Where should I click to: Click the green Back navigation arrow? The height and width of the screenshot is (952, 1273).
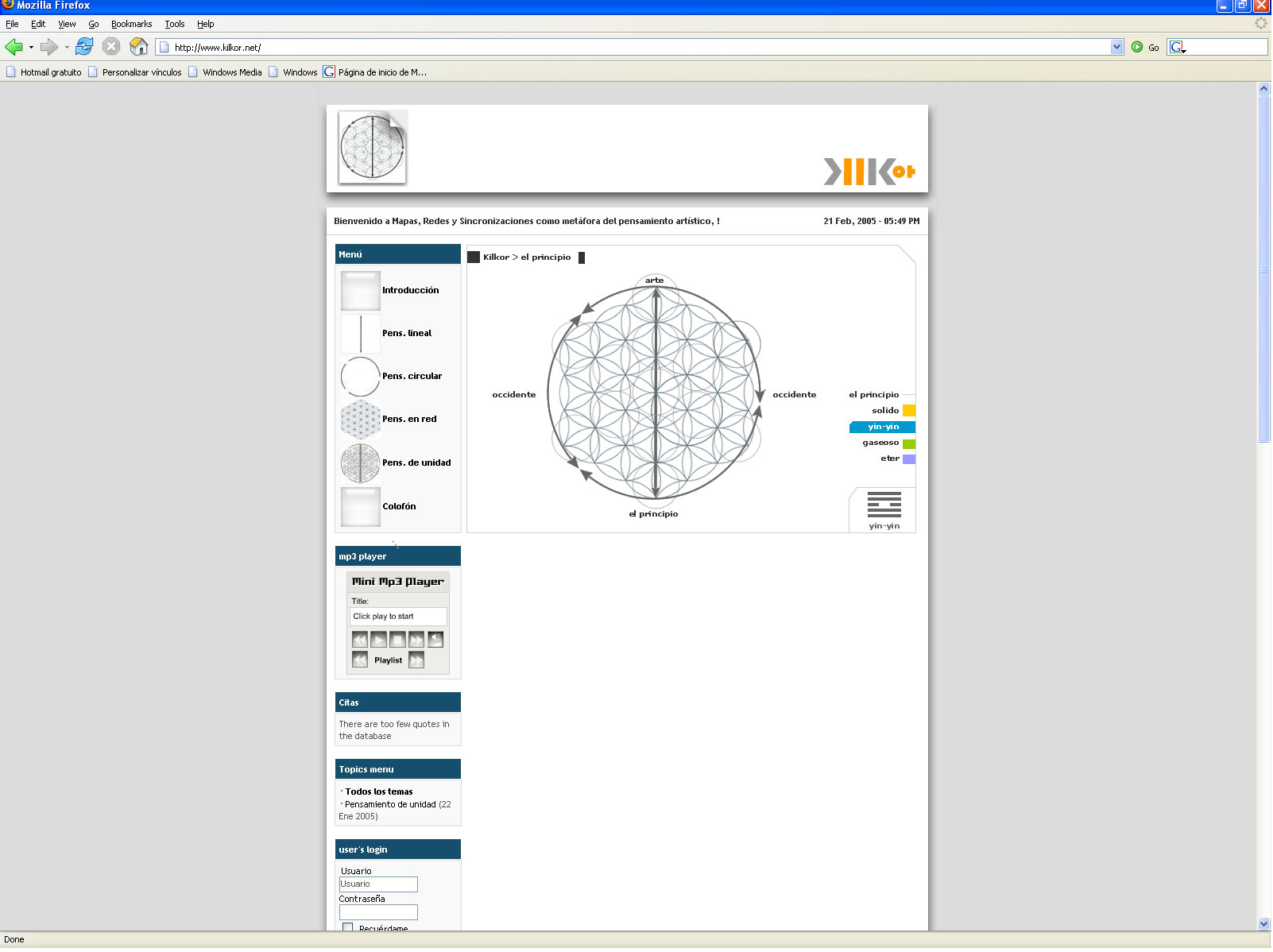(x=14, y=47)
